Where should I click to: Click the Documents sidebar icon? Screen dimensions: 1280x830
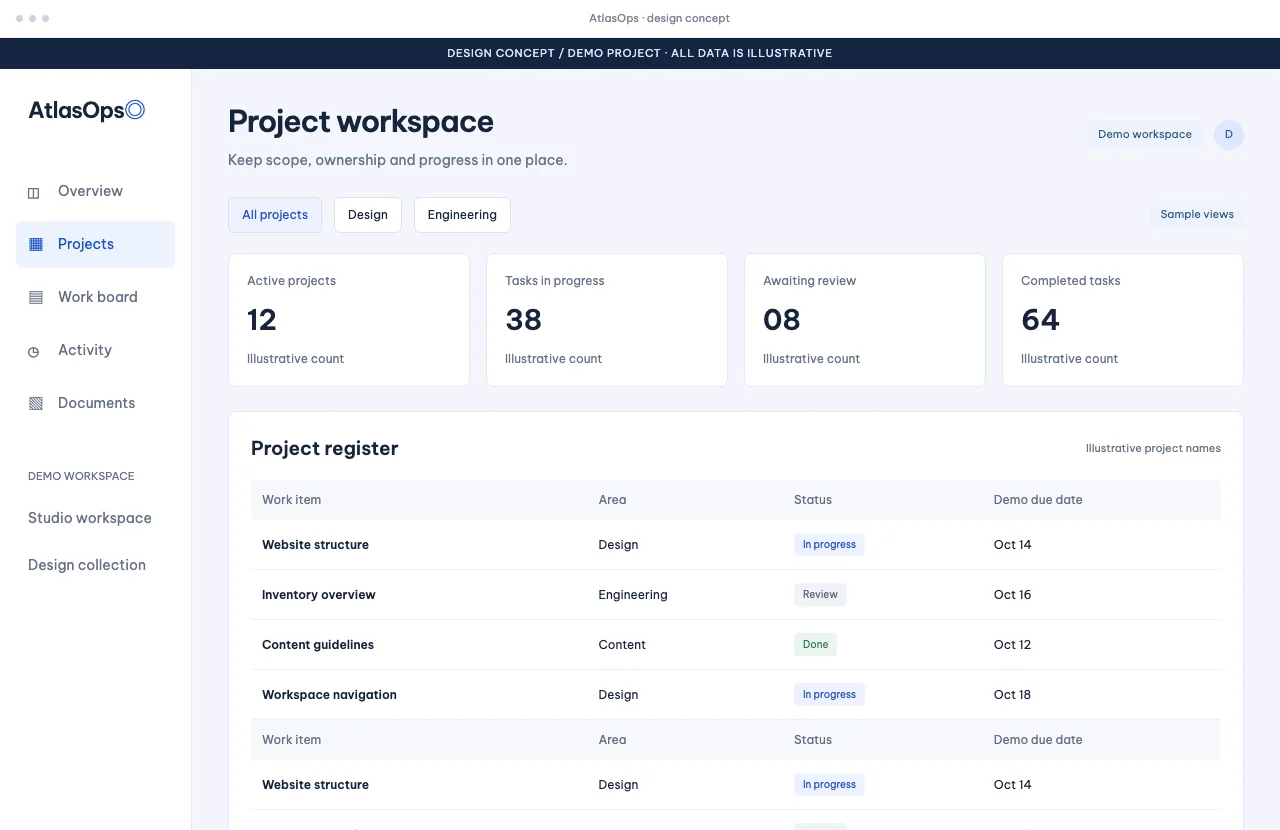[x=36, y=403]
